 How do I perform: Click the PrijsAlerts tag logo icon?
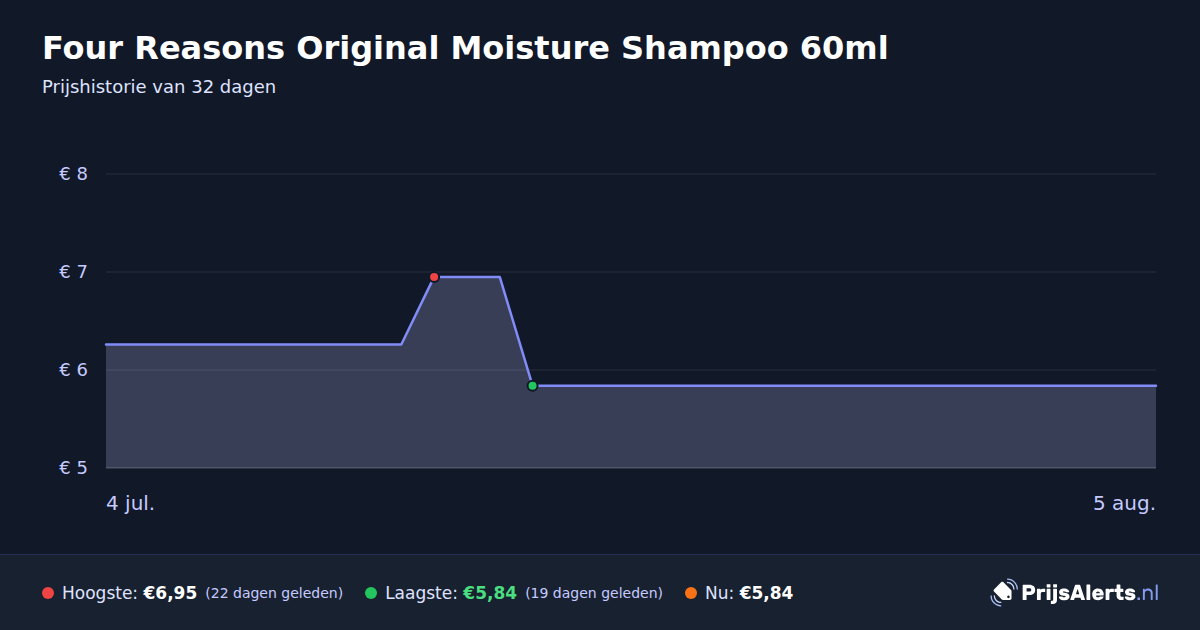1003,592
